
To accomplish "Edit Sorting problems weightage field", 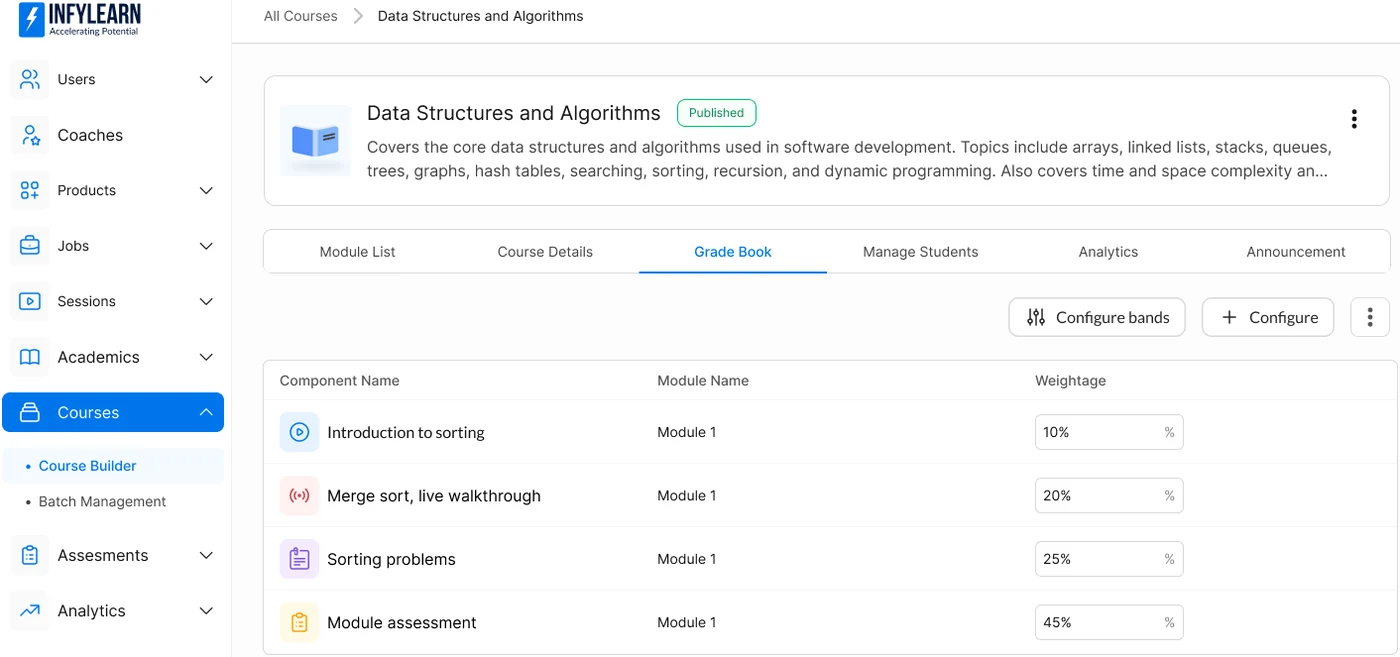I will tap(1109, 559).
